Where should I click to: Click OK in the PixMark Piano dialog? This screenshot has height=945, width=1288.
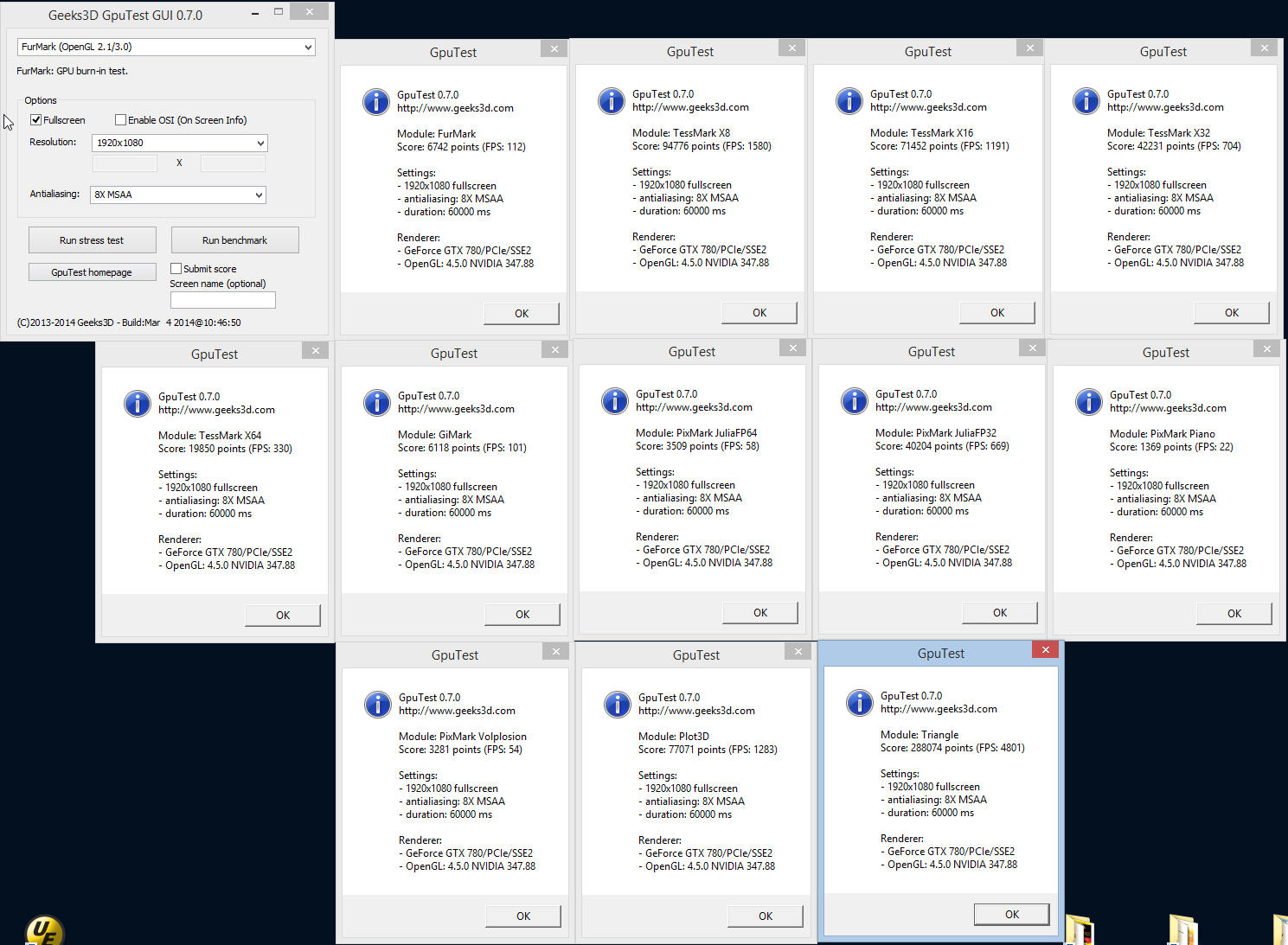[x=1234, y=614]
